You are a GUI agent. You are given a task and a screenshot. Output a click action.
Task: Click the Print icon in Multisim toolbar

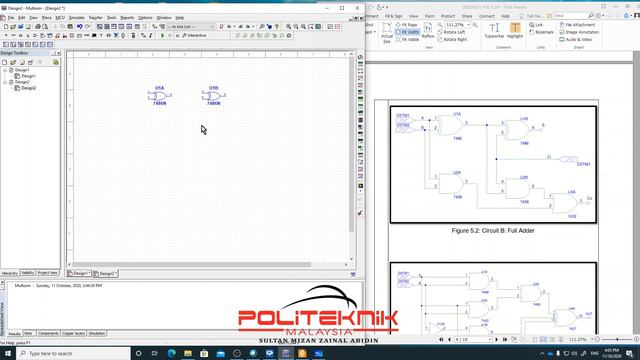pyautogui.click(x=37, y=27)
